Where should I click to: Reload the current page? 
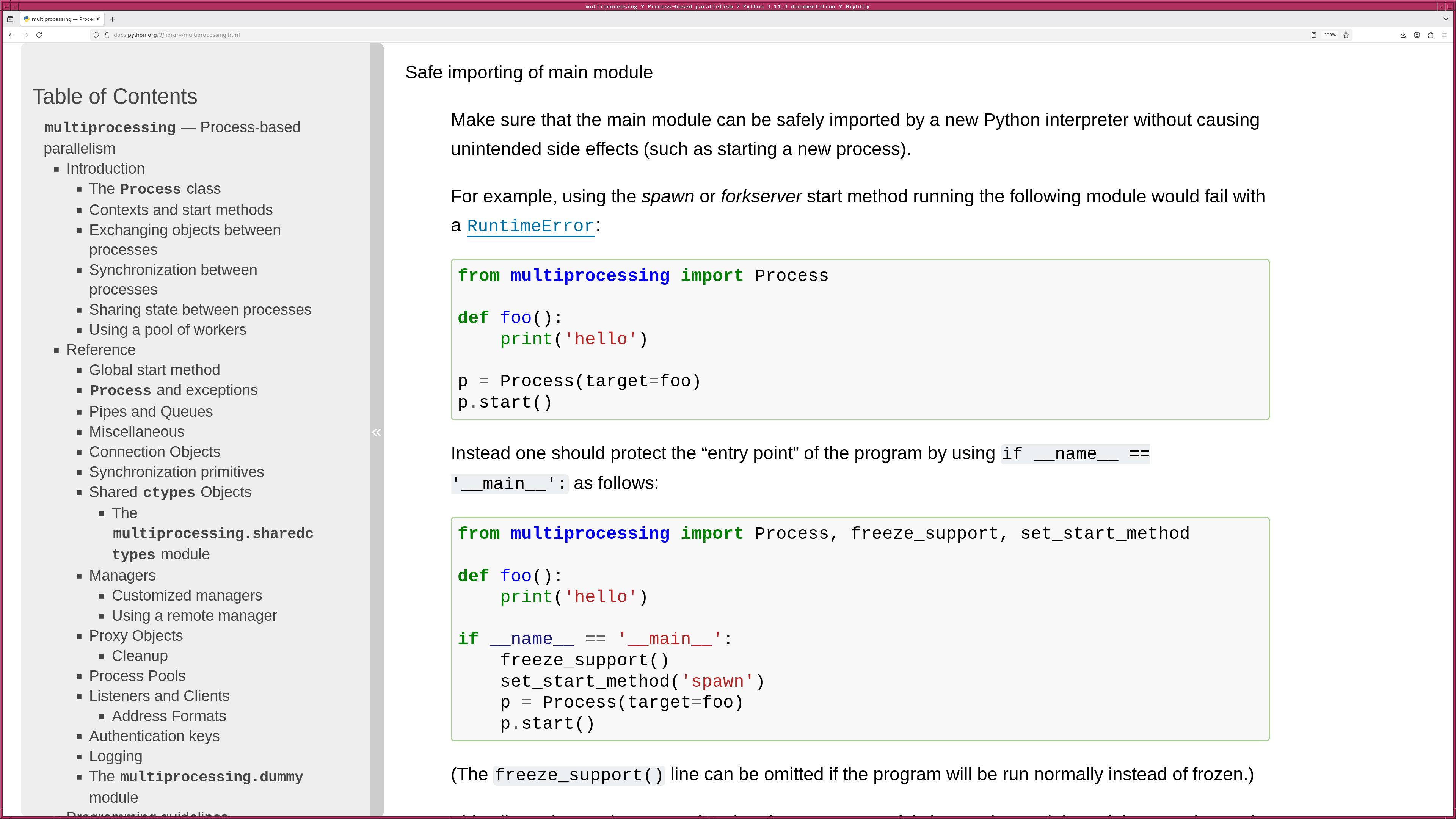pyautogui.click(x=38, y=35)
